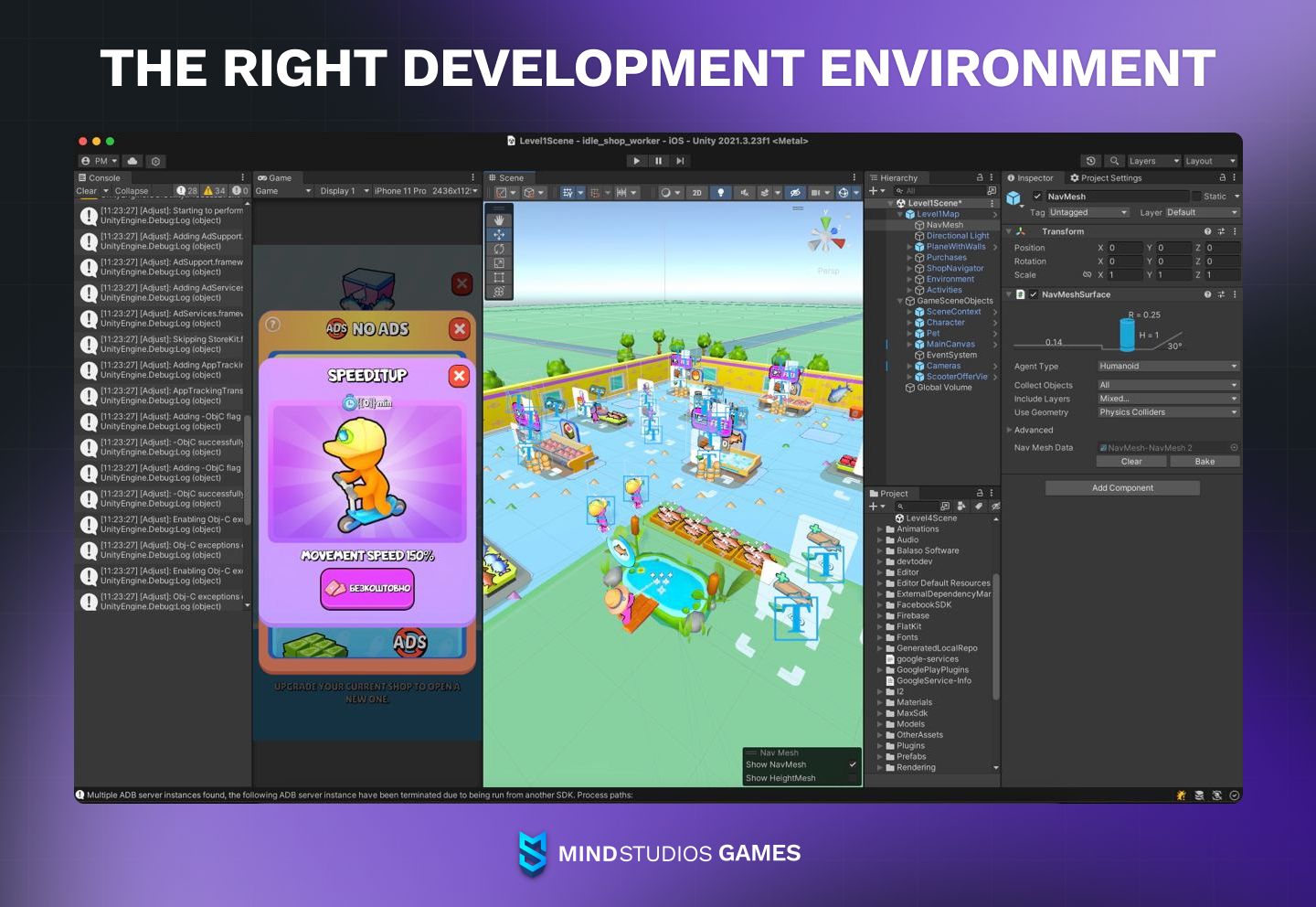Lock the Hierarchy panel

(980, 177)
